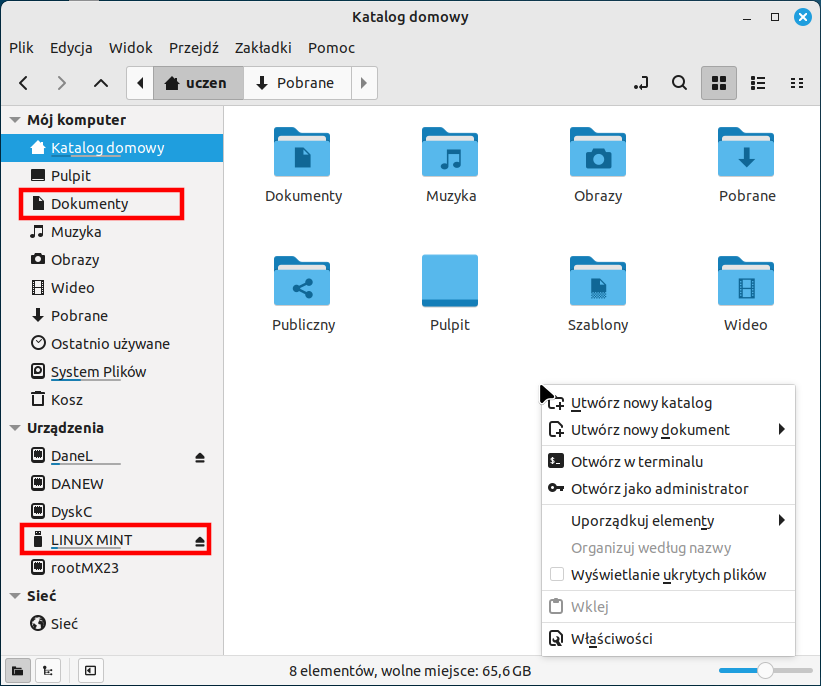Viewport: 821px width, 686px height.
Task: Show tree view in sidebar status bar
Action: coord(48,671)
